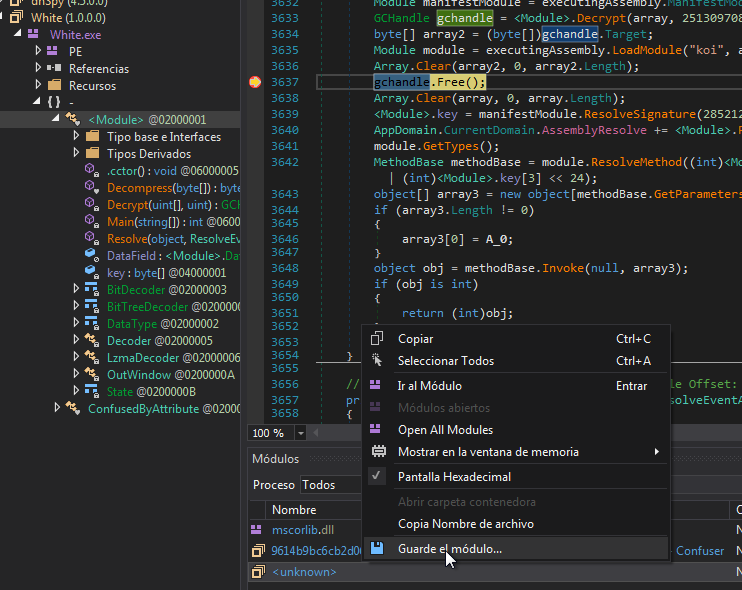Select Main(string[]) method in tree
The image size is (742, 590).
(x=174, y=222)
